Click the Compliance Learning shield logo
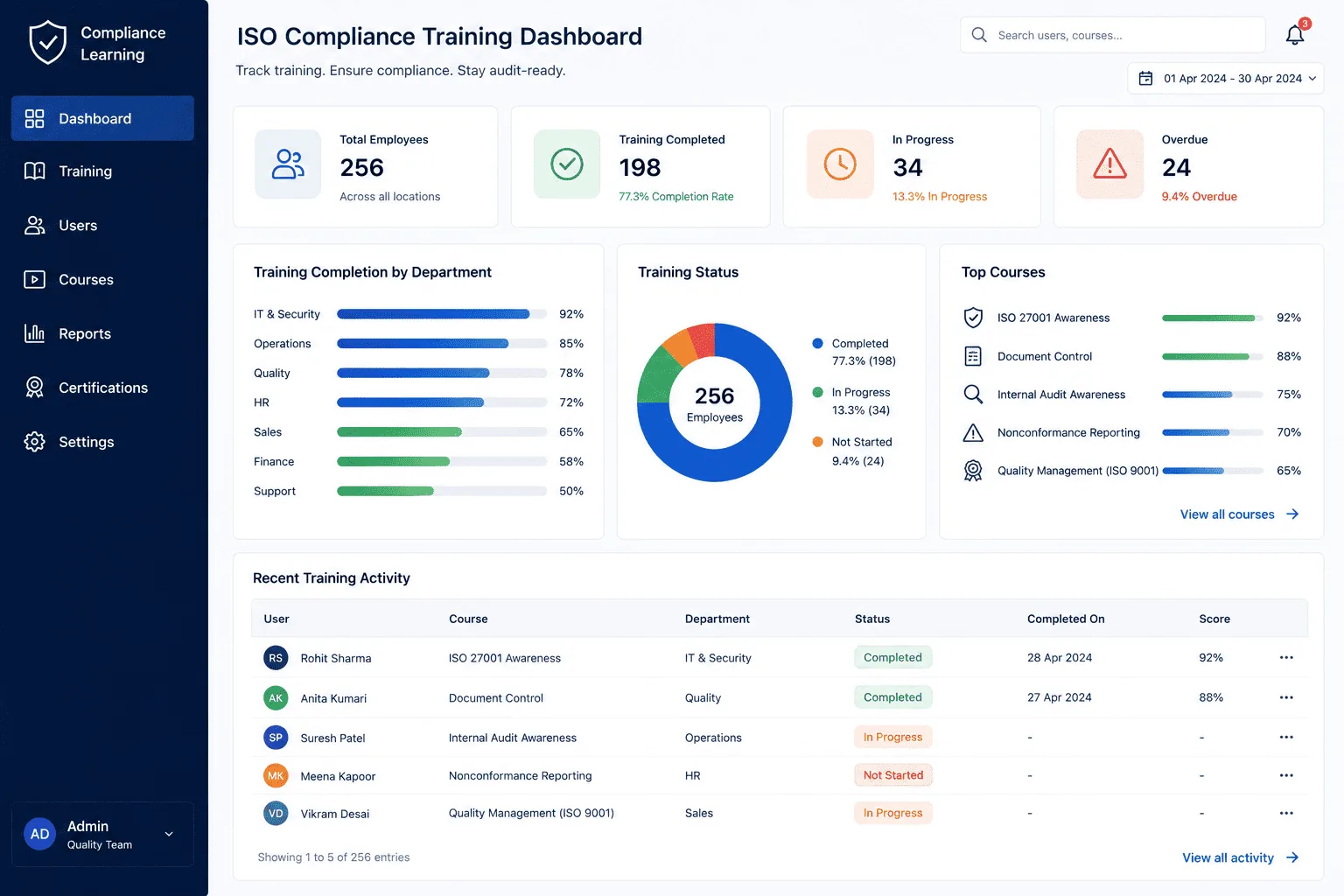The width and height of the screenshot is (1344, 896). [x=47, y=43]
